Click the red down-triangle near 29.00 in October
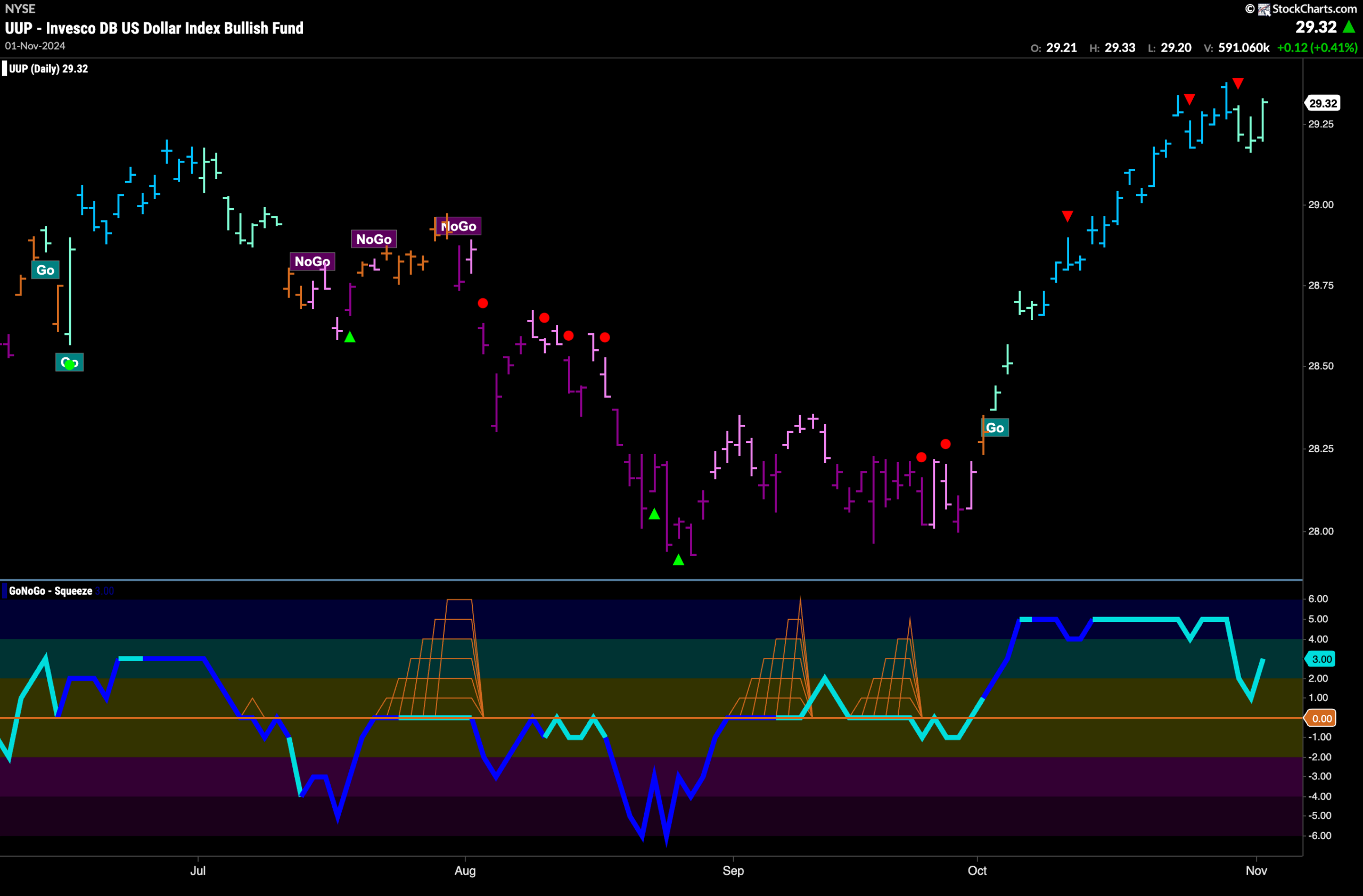 pyautogui.click(x=1068, y=216)
